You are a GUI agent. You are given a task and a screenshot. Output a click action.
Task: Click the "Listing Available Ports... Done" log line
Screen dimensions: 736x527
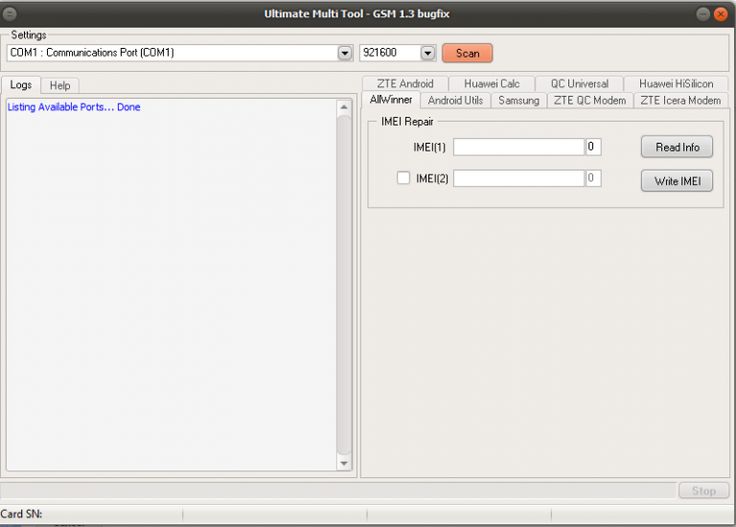coord(74,107)
